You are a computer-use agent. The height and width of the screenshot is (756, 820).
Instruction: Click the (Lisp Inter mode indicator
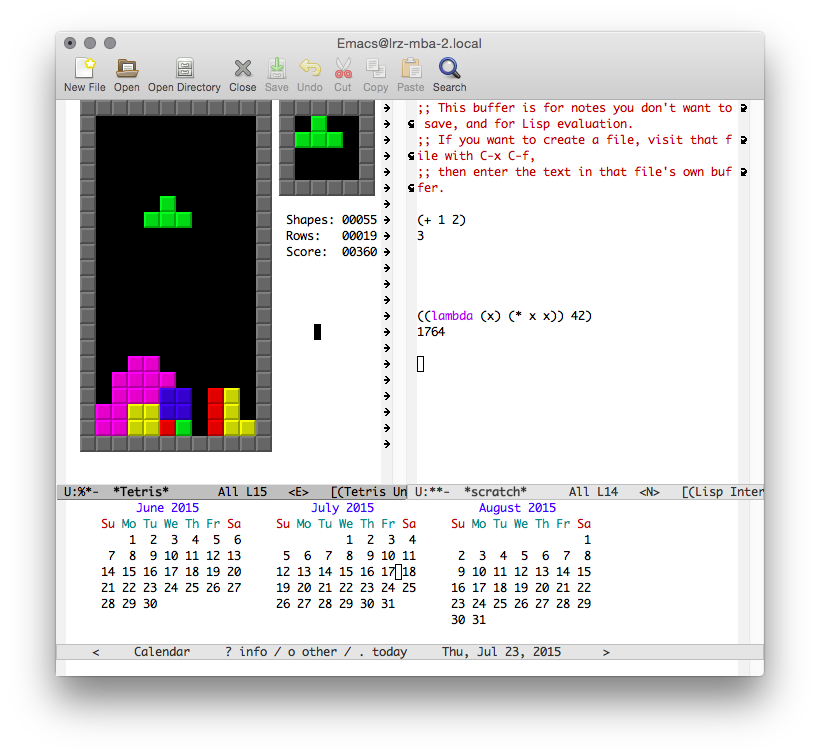point(722,492)
